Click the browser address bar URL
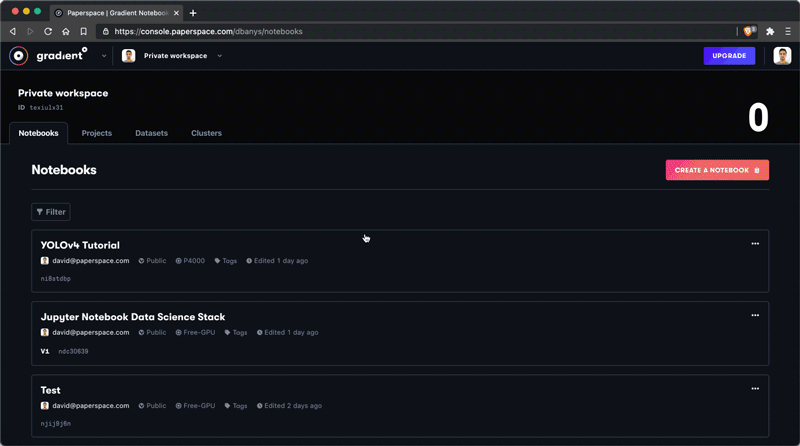This screenshot has height=446, width=800. [208, 32]
